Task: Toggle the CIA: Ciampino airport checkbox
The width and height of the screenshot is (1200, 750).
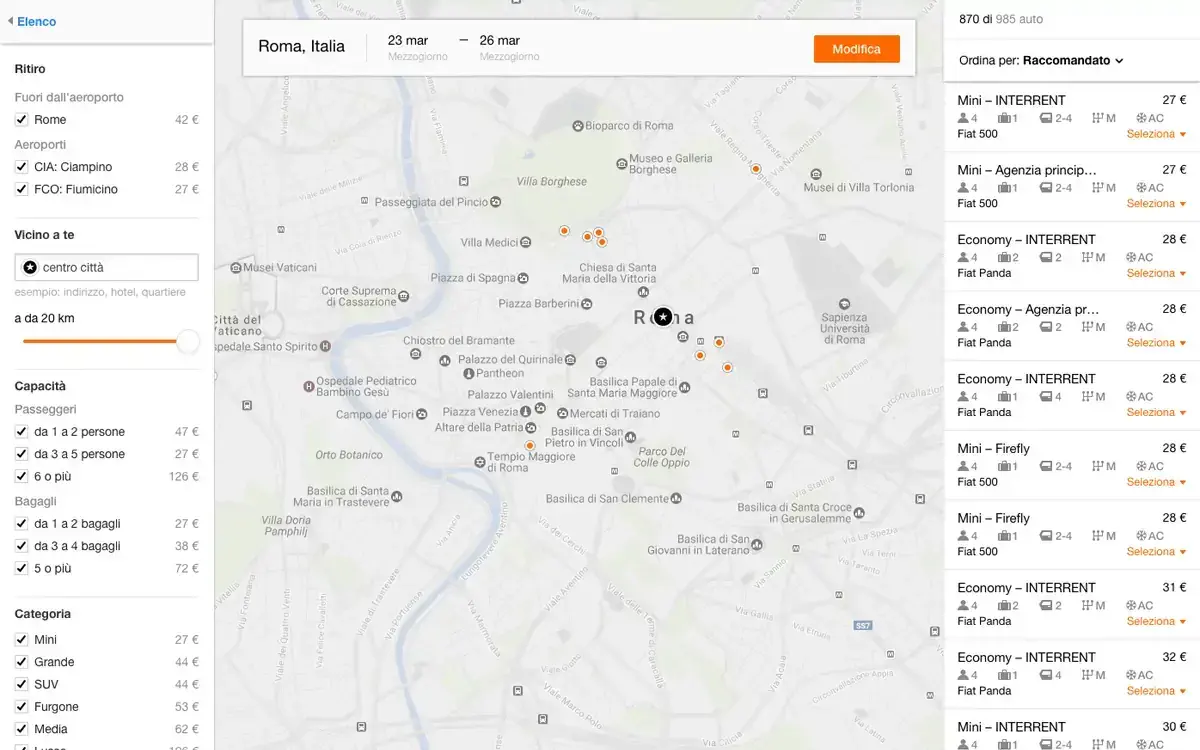Action: [21, 167]
